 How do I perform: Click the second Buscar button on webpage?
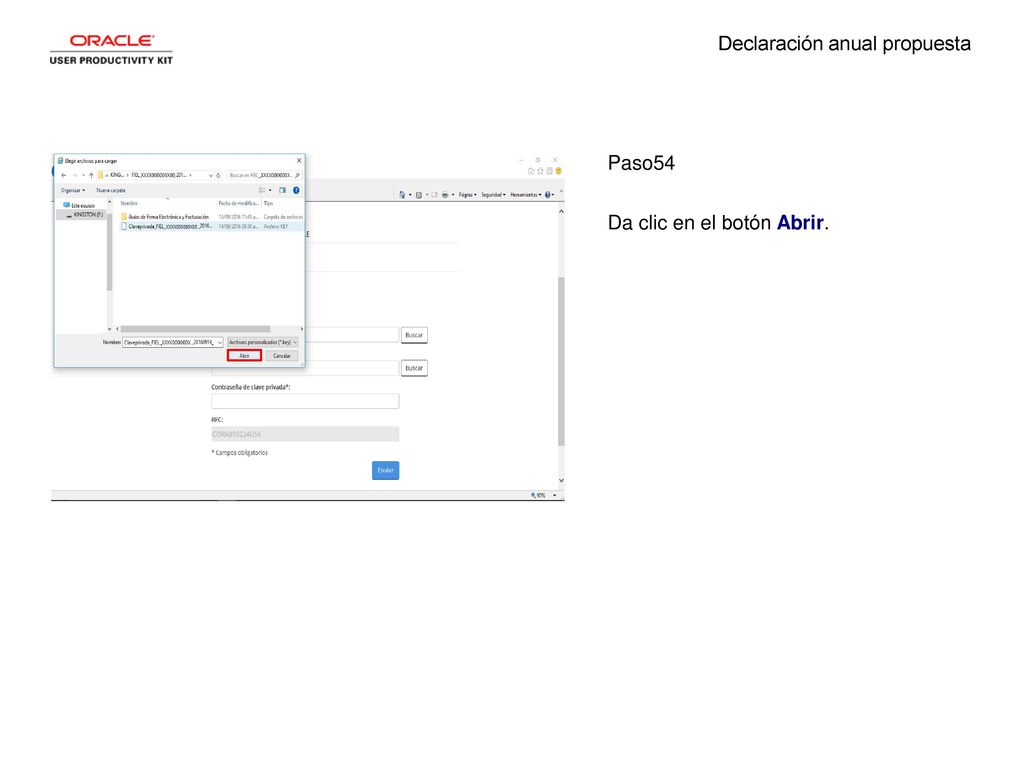[x=414, y=368]
